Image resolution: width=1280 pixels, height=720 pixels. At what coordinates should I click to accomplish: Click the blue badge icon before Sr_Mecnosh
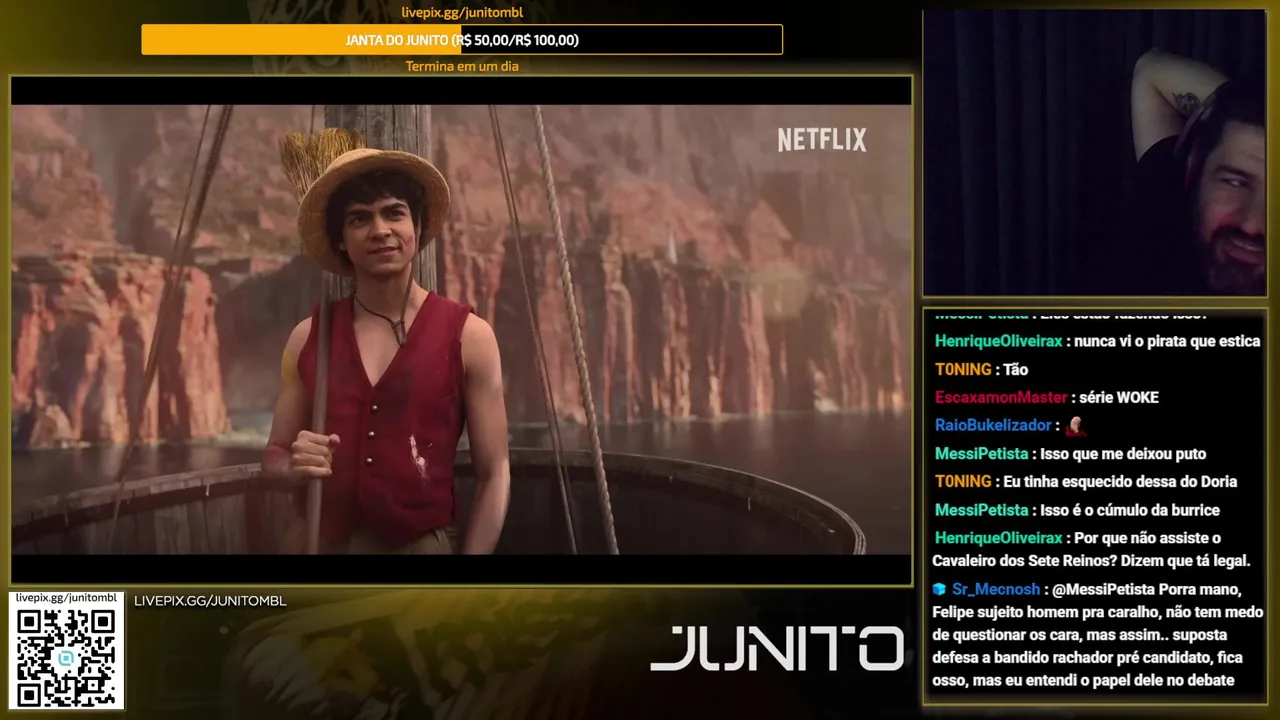click(x=938, y=590)
